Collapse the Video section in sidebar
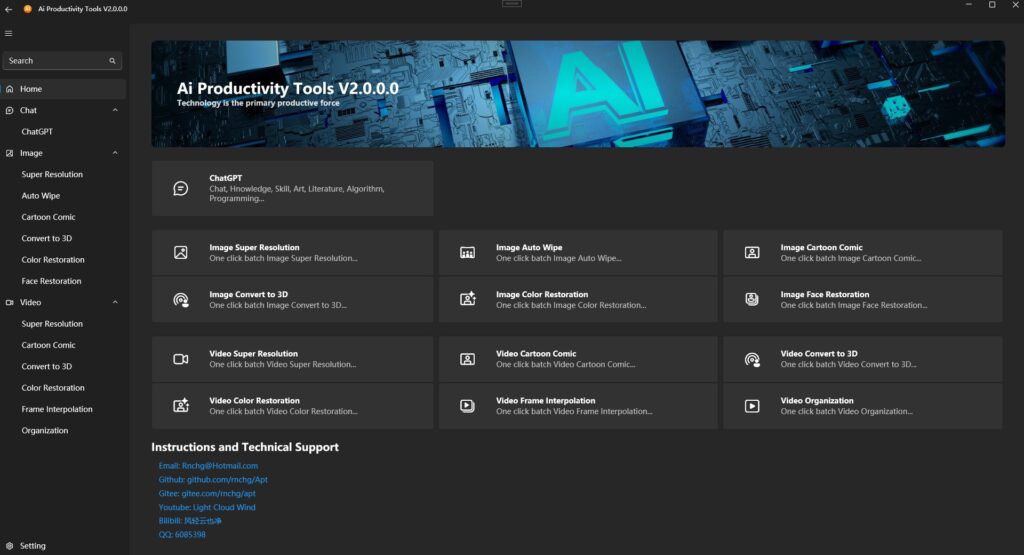This screenshot has width=1024, height=555. coord(115,302)
